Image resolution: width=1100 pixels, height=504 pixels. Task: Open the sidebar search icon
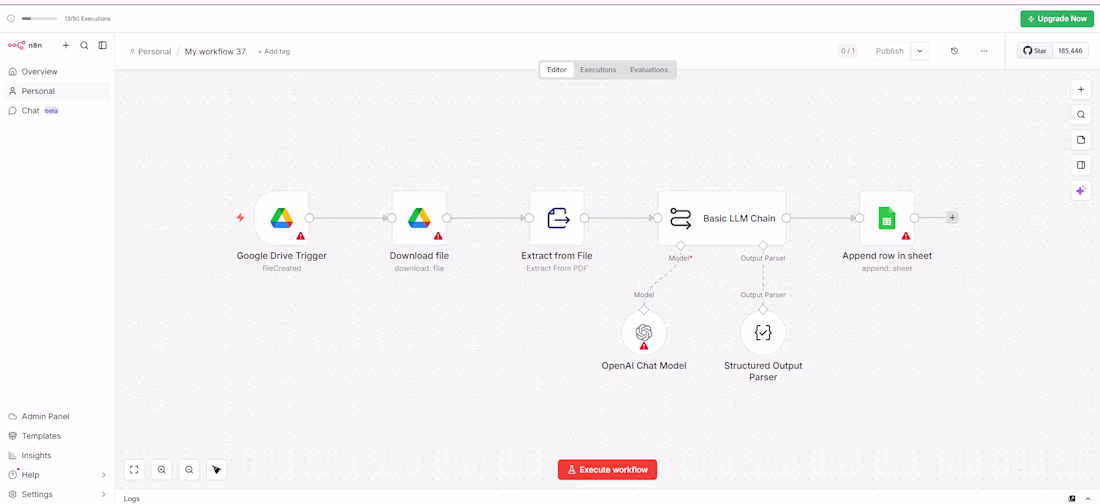coord(84,45)
